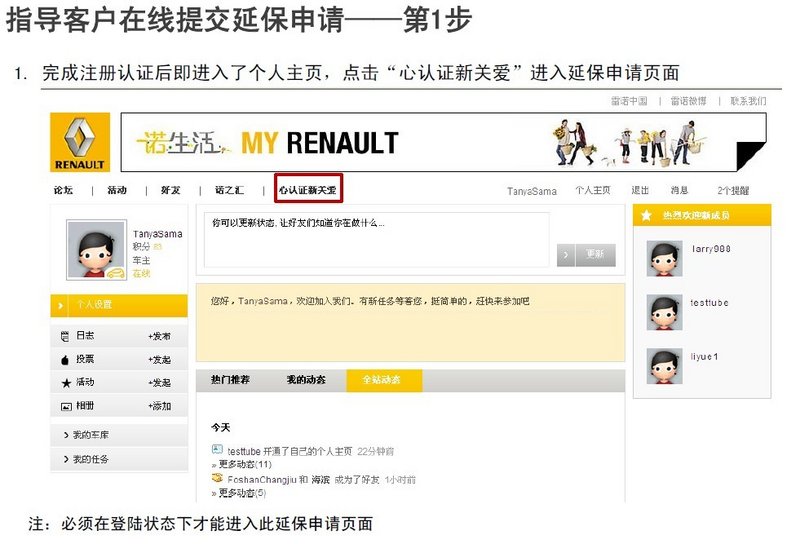
Task: Click liyue1's avatar
Action: pyautogui.click(x=664, y=366)
